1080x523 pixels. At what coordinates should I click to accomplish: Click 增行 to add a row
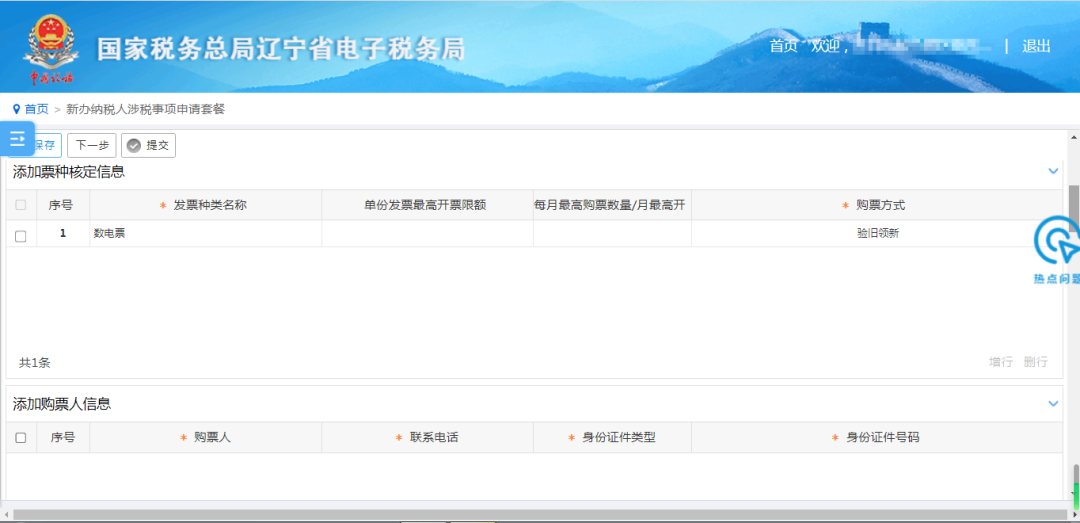(1001, 362)
